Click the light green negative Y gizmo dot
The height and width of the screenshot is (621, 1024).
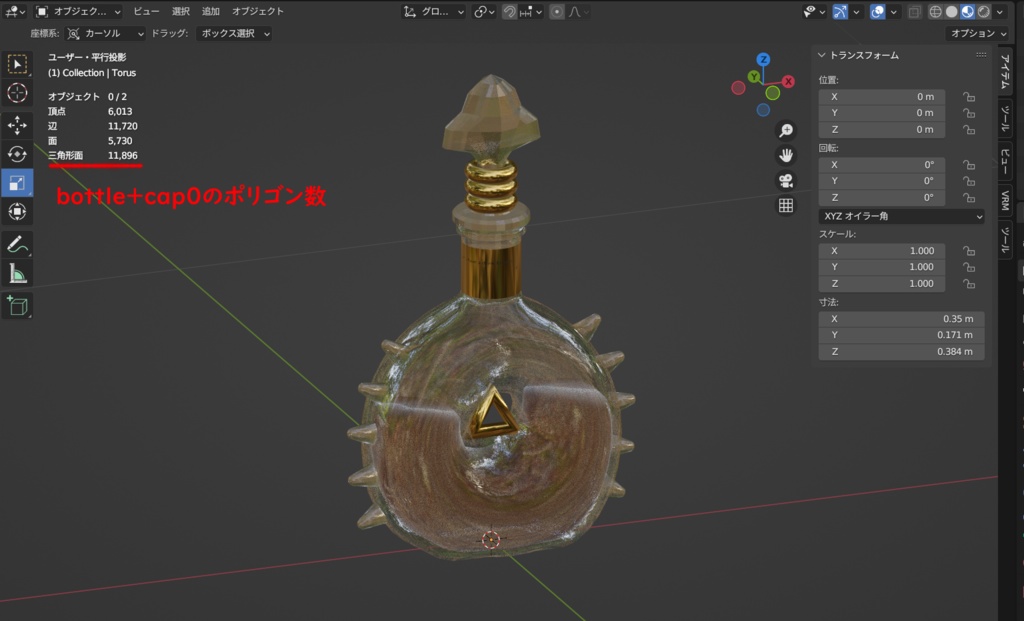[x=773, y=93]
